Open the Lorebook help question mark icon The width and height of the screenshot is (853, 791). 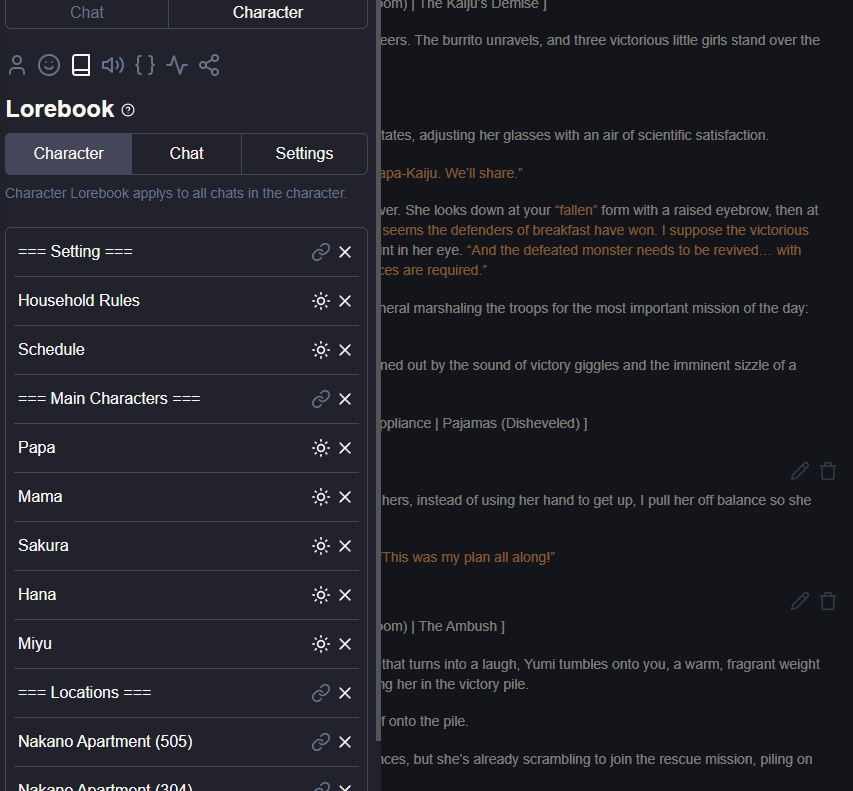[128, 110]
